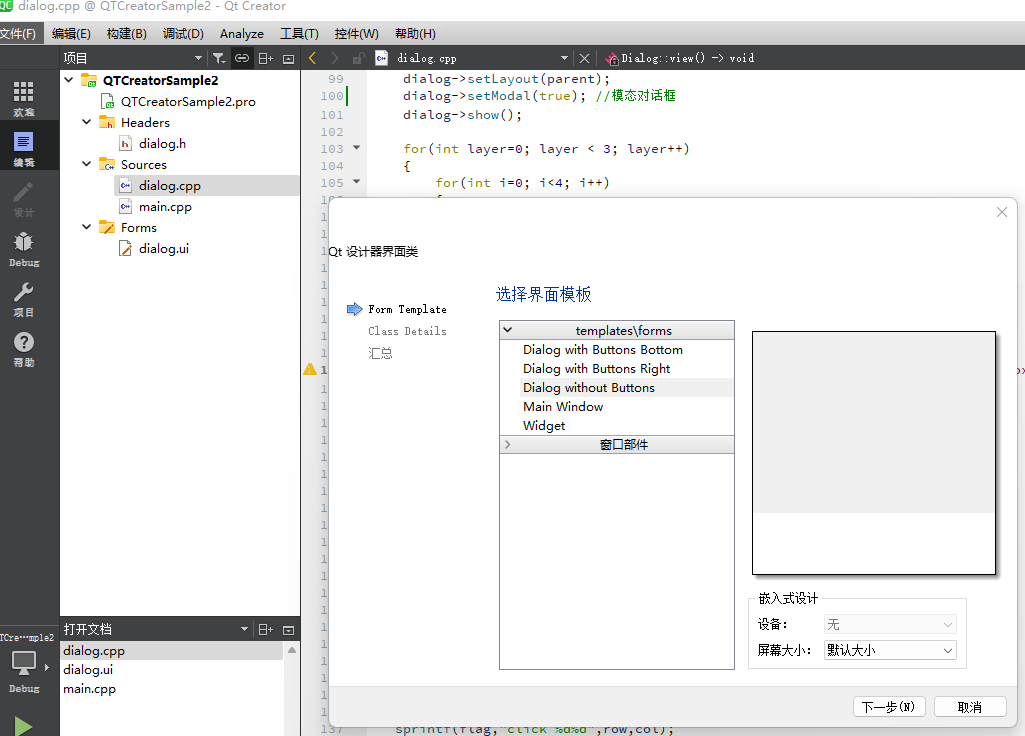Screen dimensions: 1025x736
Task: Click the filter tree funnel icon
Action: (219, 58)
